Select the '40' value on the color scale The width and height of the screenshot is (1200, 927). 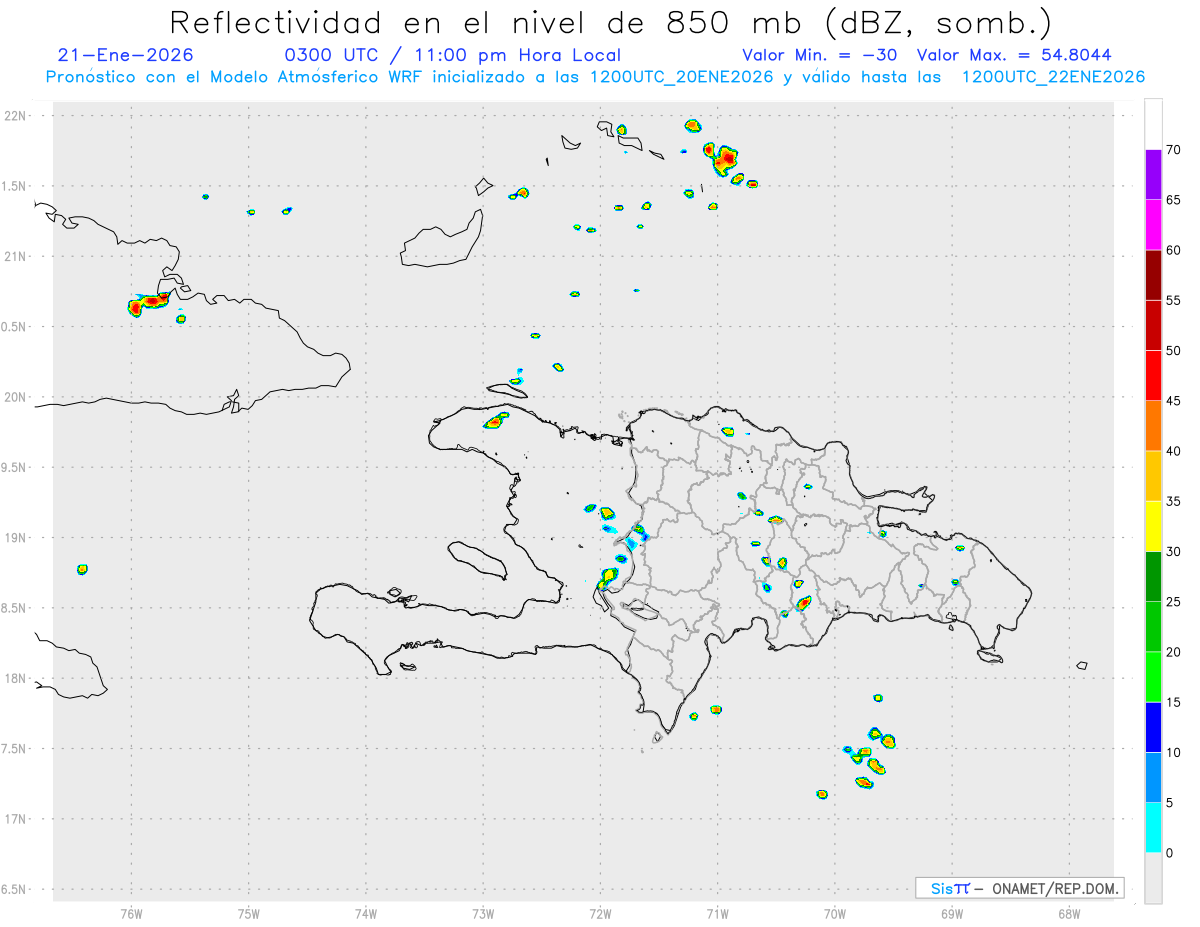point(1174,451)
